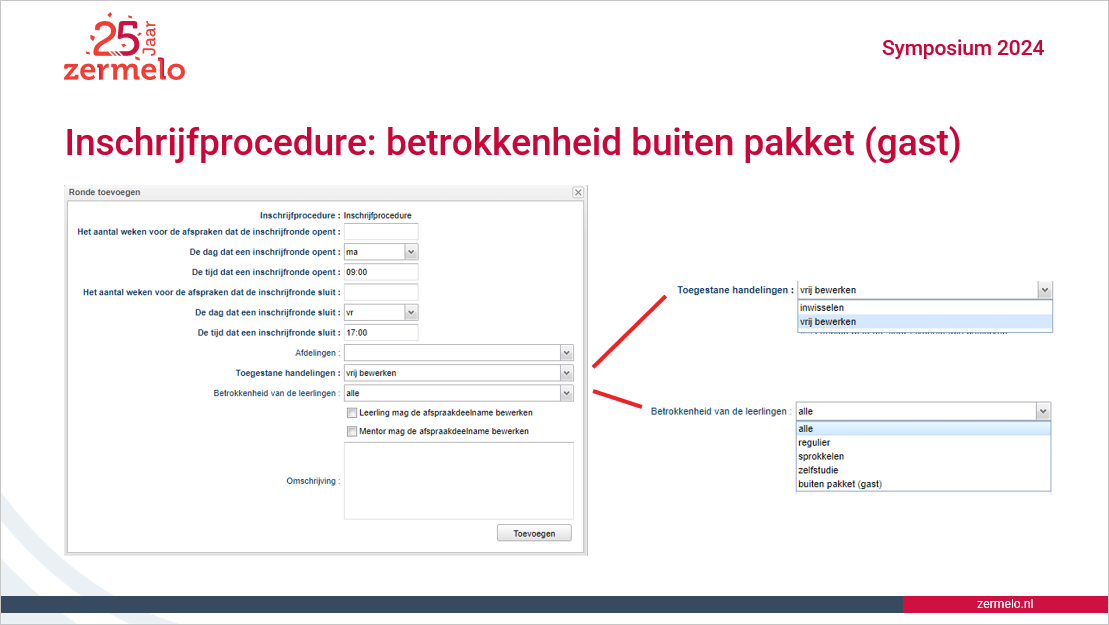1109x625 pixels.
Task: Select the zelfstudie option
Action: pyautogui.click(x=924, y=470)
